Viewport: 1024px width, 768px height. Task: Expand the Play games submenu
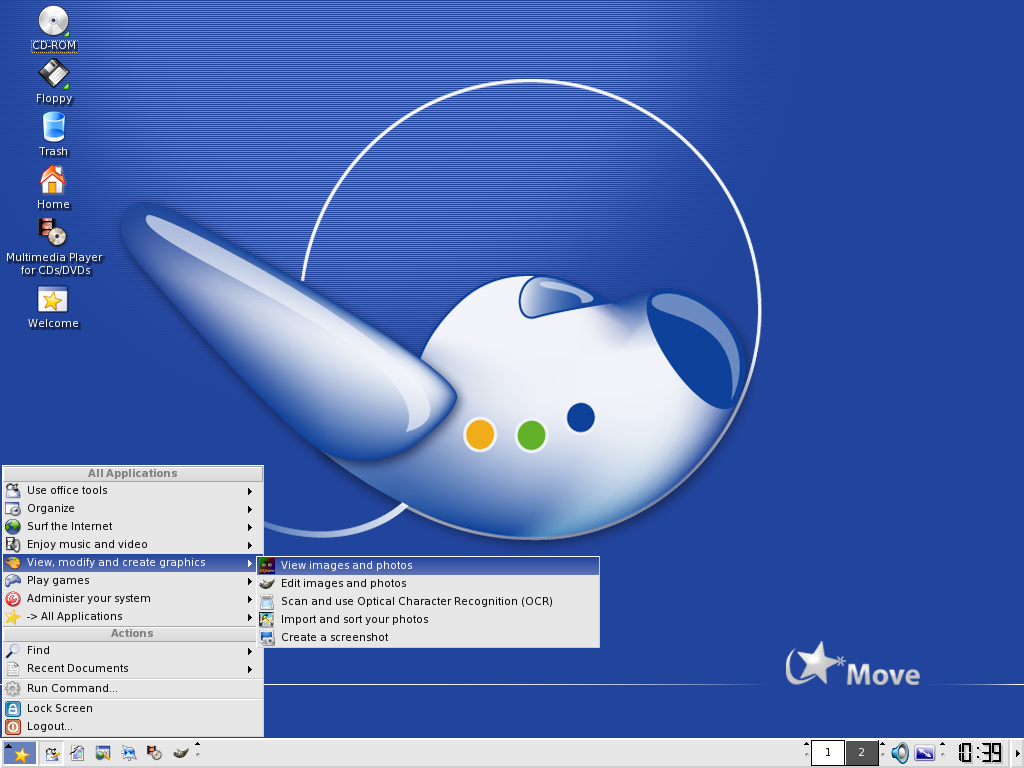pos(133,581)
